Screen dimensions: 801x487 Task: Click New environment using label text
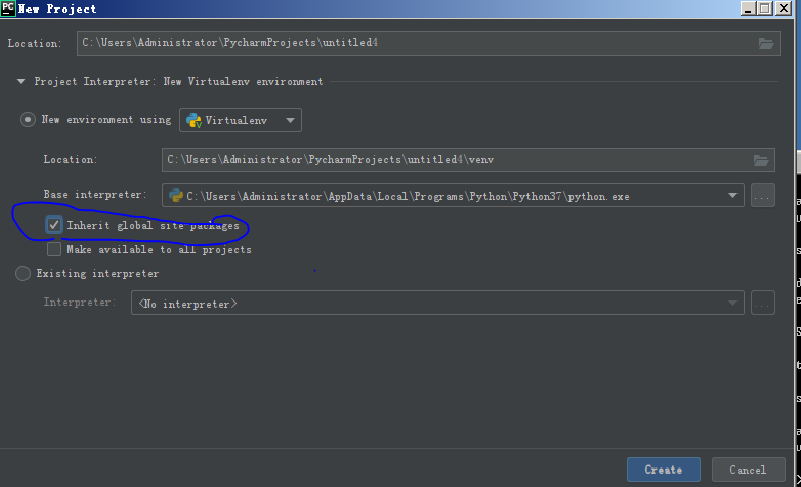(106, 120)
